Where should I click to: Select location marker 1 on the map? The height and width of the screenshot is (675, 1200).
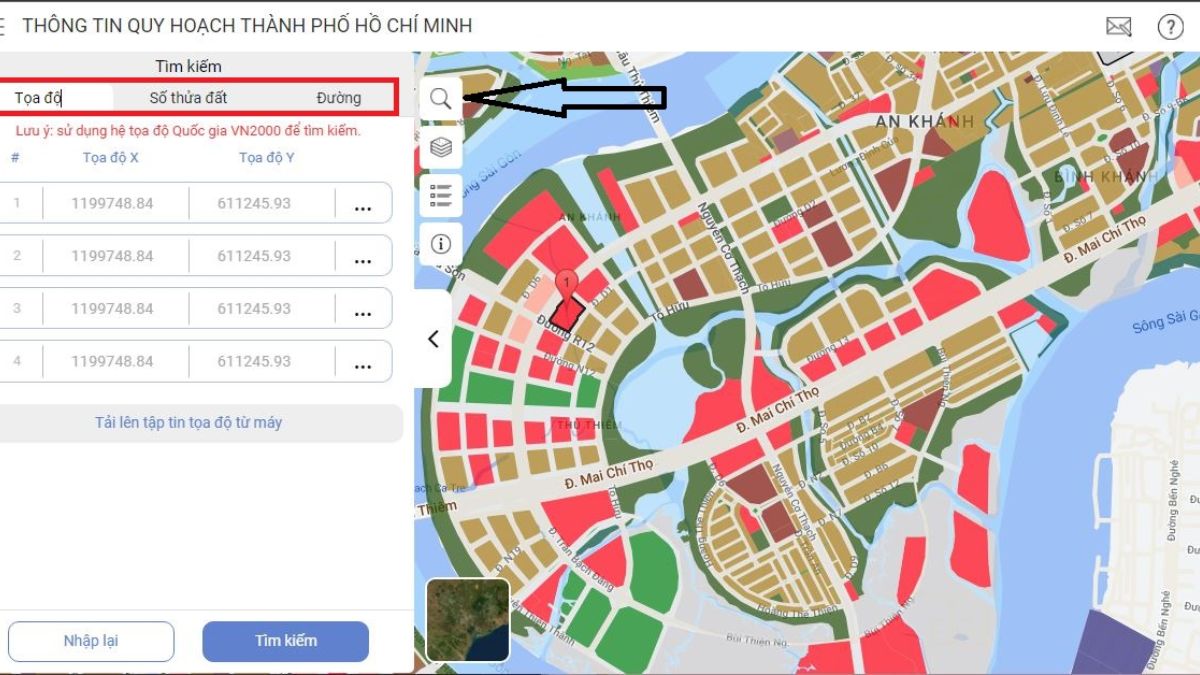click(x=566, y=285)
